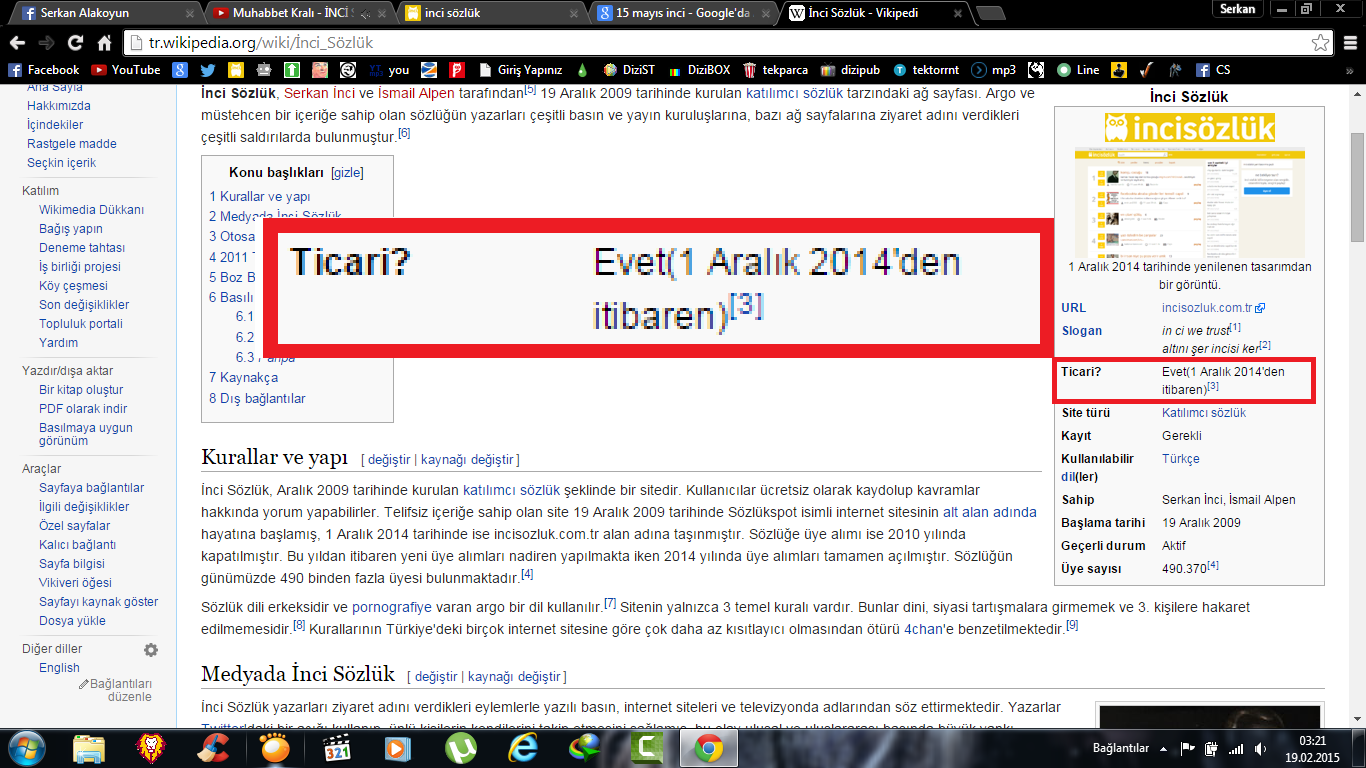Reload the page with refresh icon
This screenshot has height=768, width=1366.
point(75,43)
